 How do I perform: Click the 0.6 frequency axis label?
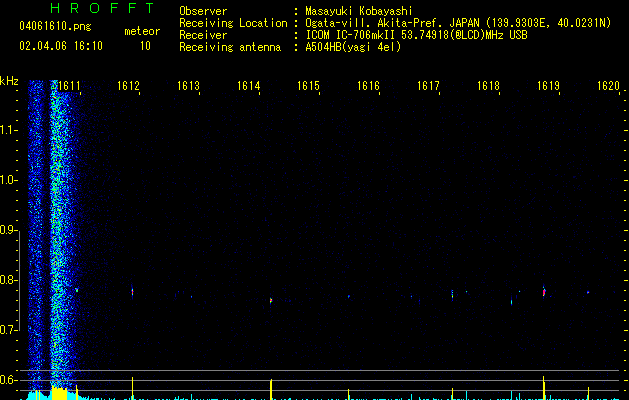pyautogui.click(x=9, y=380)
